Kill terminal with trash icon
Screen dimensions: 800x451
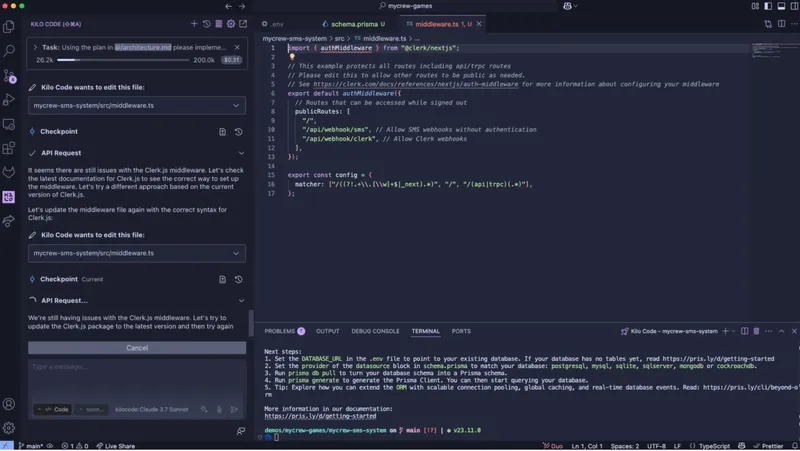tap(756, 331)
